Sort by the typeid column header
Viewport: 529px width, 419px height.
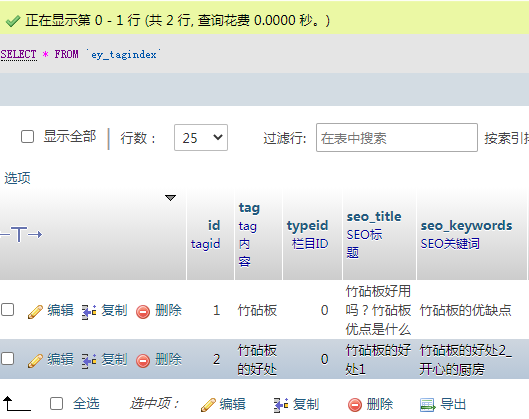pos(307,225)
